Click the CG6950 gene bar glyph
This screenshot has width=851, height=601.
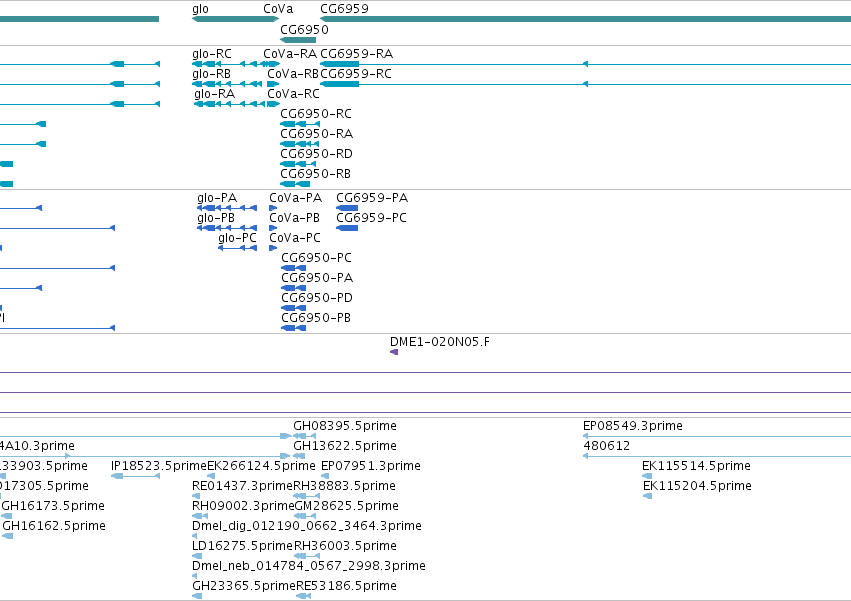click(x=298, y=40)
